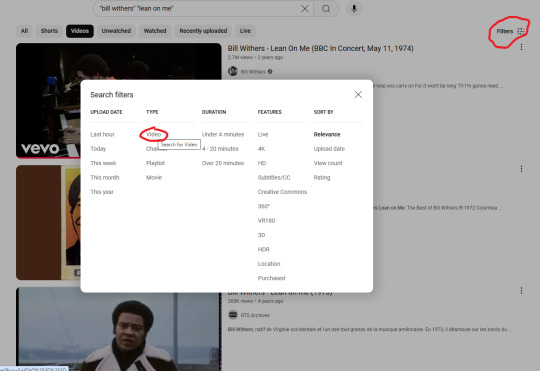The image size is (540, 371).
Task: Filter duration Under 4 minutes
Action: tap(223, 134)
